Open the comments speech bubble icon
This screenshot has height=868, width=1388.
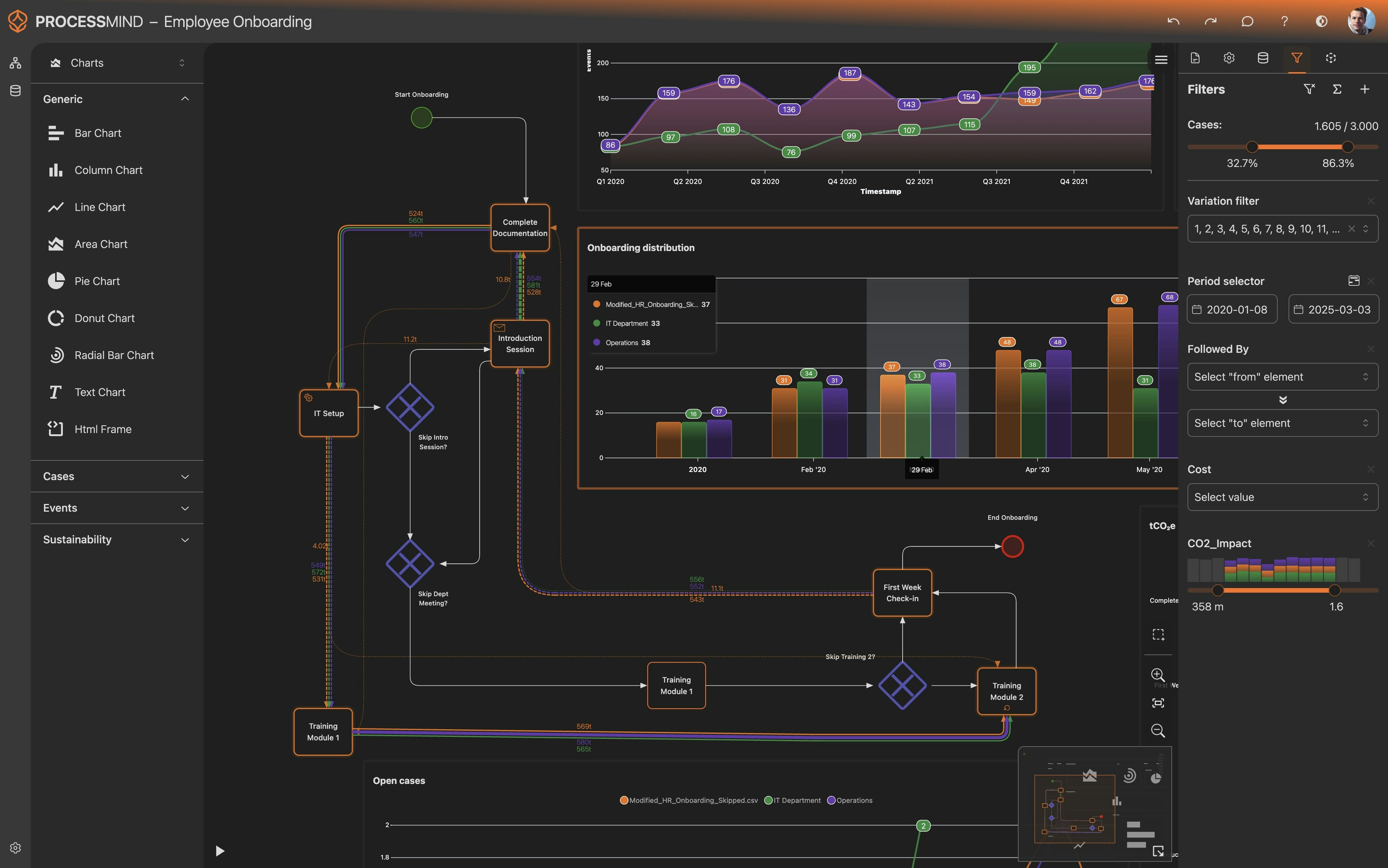click(1247, 21)
